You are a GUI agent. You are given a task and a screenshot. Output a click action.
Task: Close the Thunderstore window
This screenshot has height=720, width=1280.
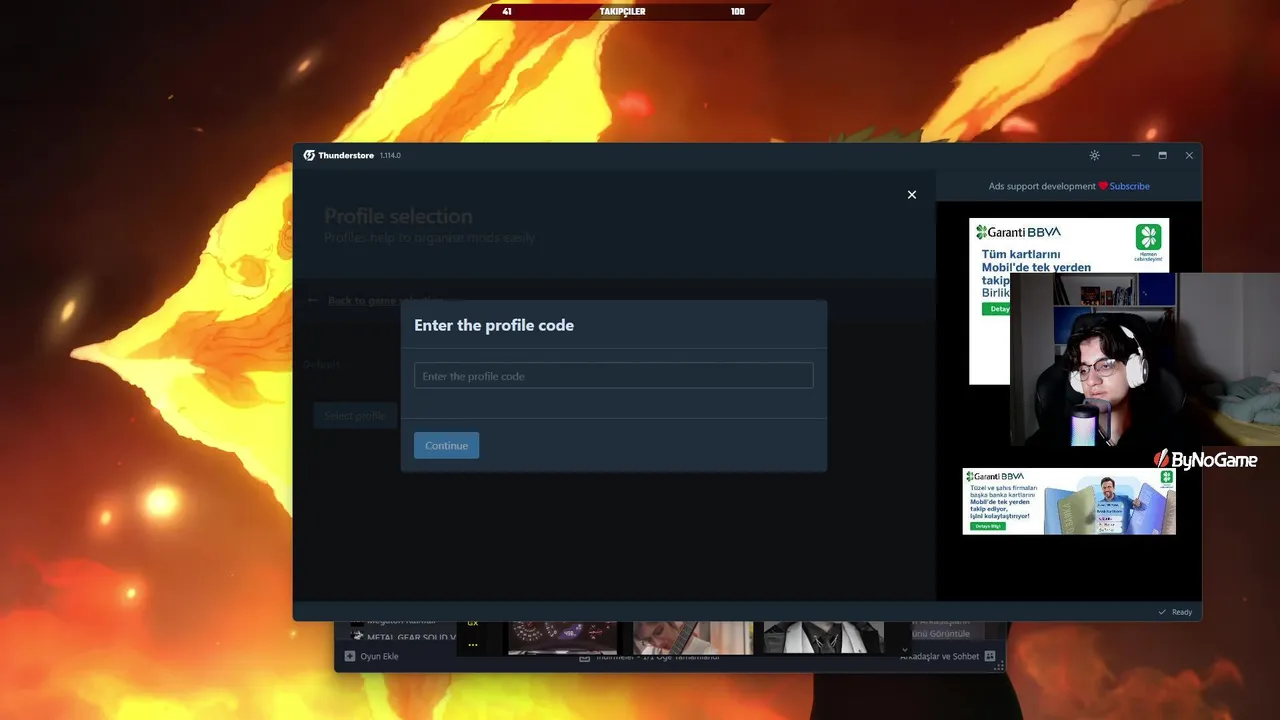click(x=1189, y=155)
